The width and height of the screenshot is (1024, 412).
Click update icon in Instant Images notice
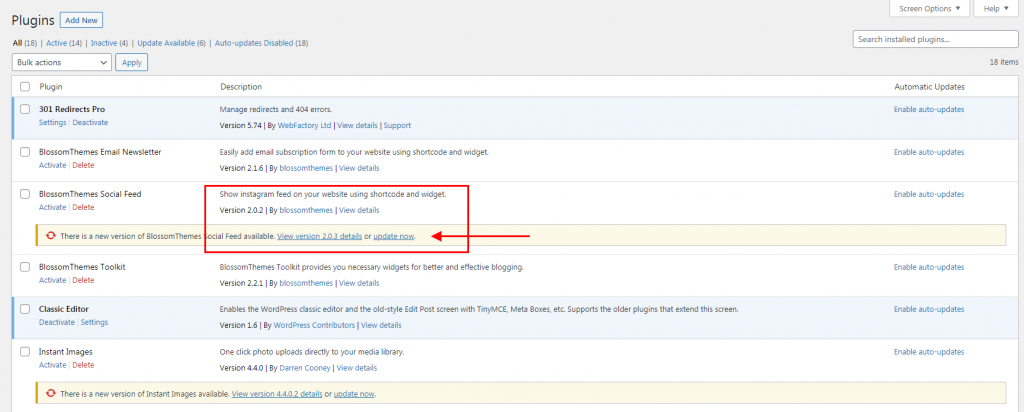pyautogui.click(x=50, y=395)
